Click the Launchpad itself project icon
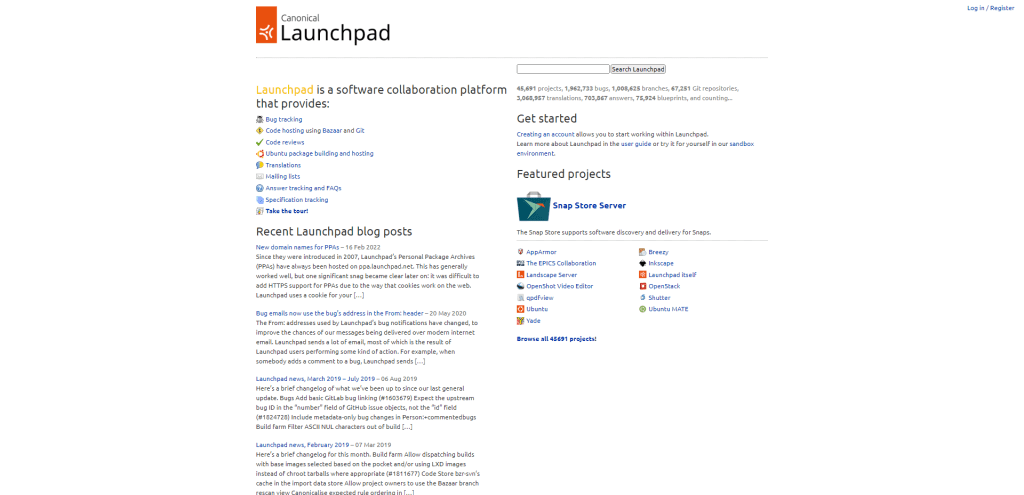 tap(643, 275)
